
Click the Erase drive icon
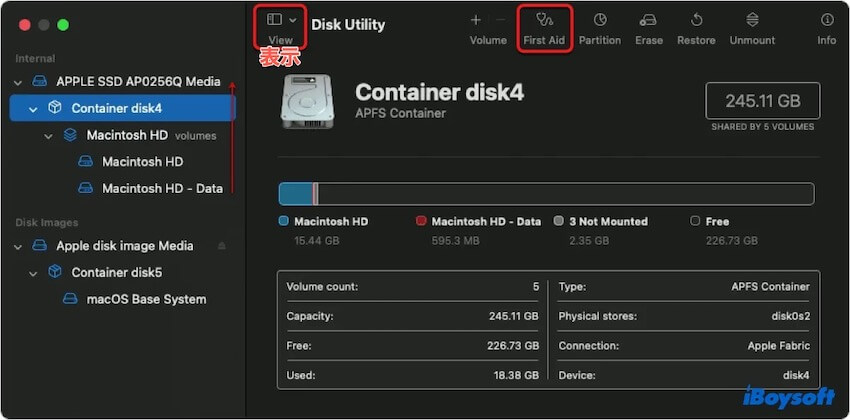coord(648,21)
